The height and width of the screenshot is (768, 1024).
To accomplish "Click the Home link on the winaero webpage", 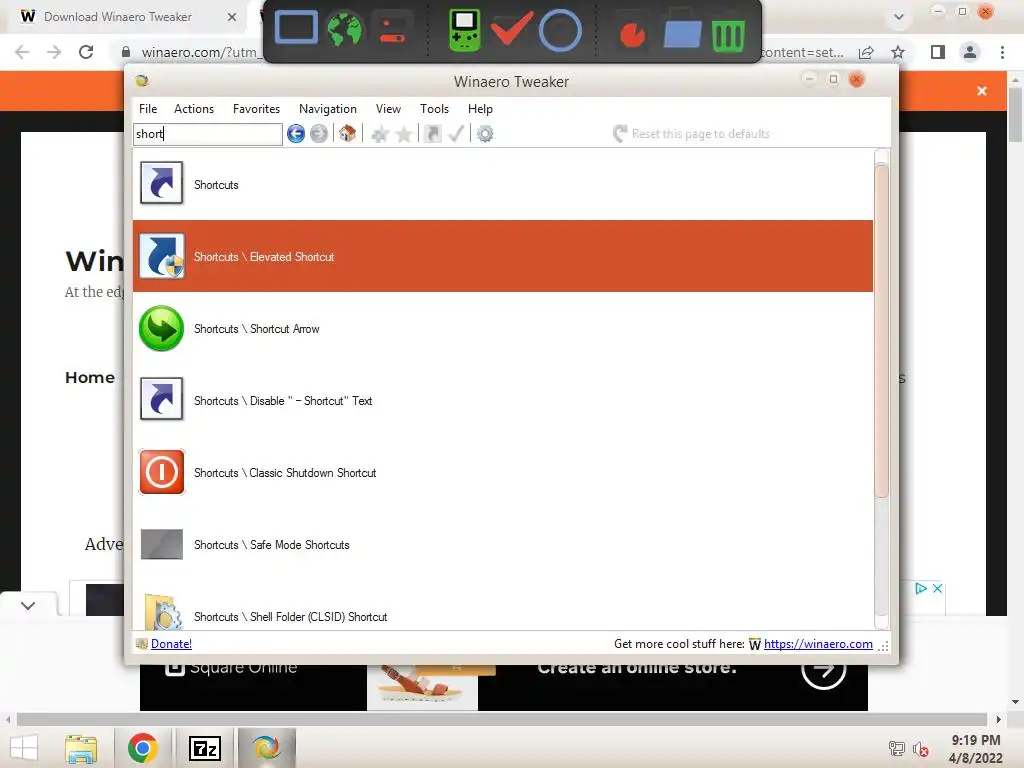I will point(89,377).
